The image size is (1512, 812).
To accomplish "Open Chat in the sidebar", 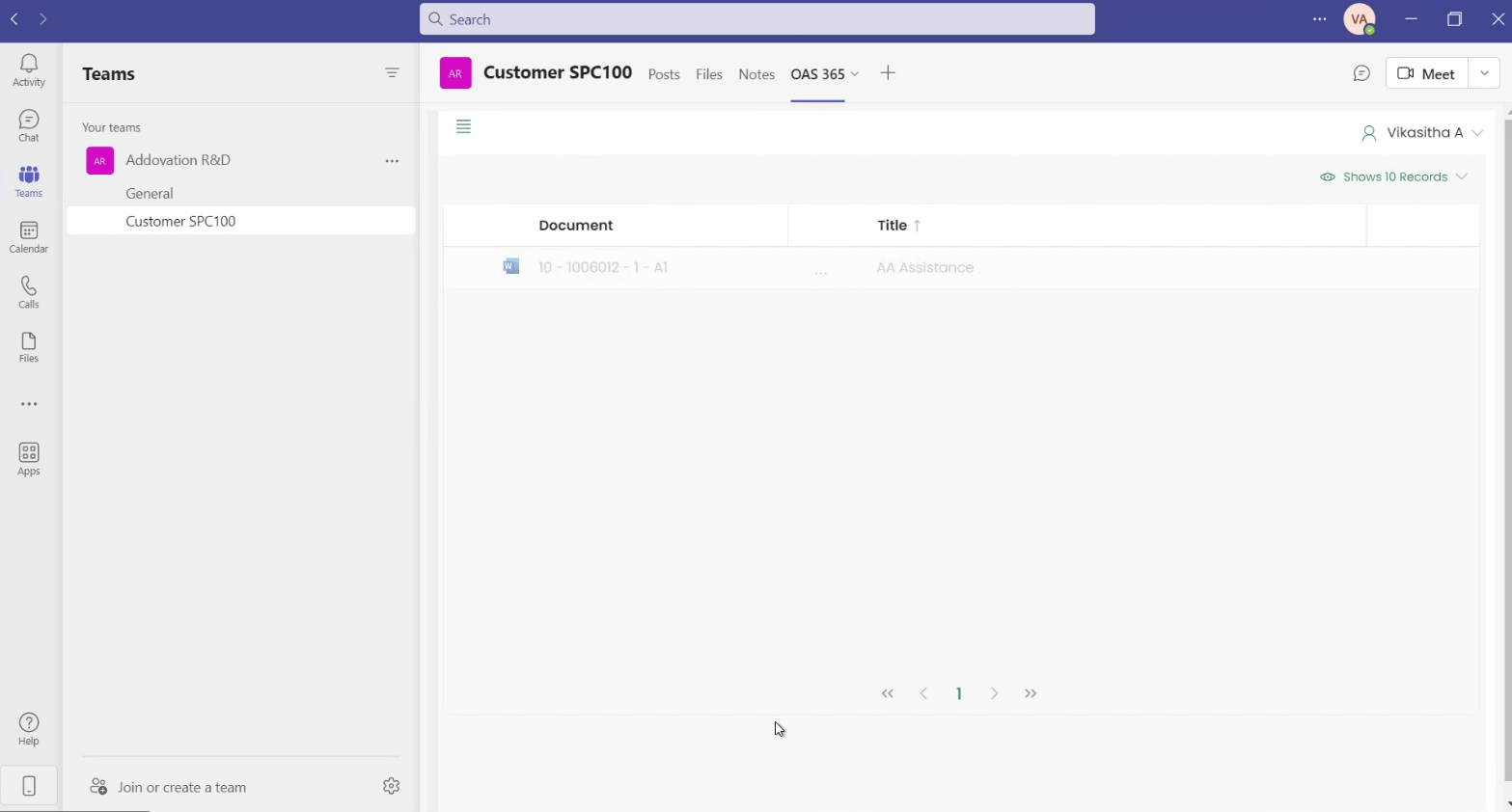I will coord(29,125).
